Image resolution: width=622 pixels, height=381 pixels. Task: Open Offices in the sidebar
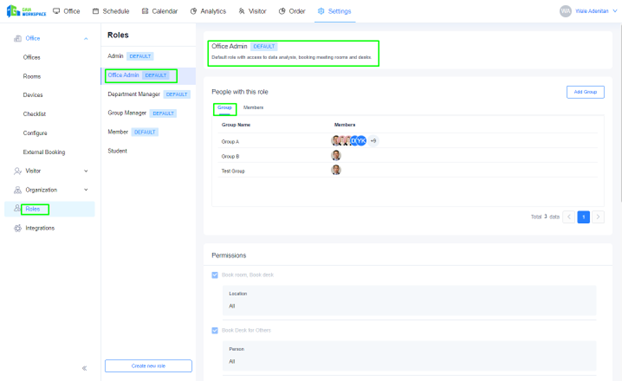click(31, 57)
